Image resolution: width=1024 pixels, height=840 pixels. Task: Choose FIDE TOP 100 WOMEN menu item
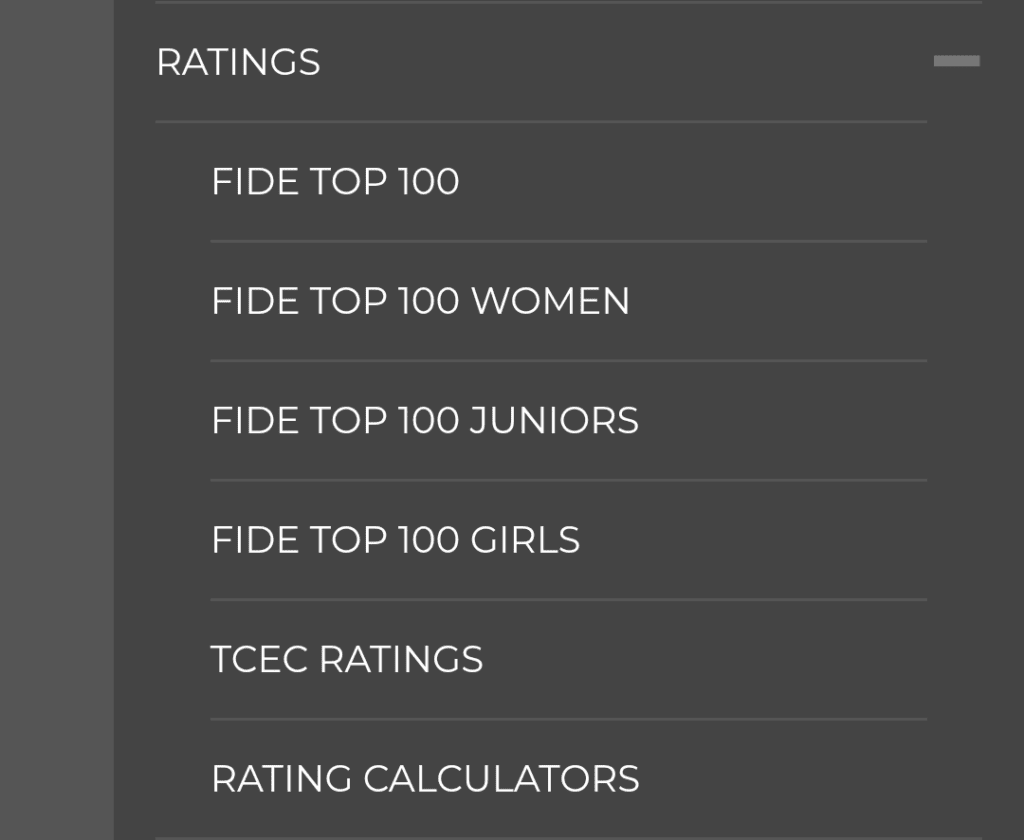(x=420, y=301)
